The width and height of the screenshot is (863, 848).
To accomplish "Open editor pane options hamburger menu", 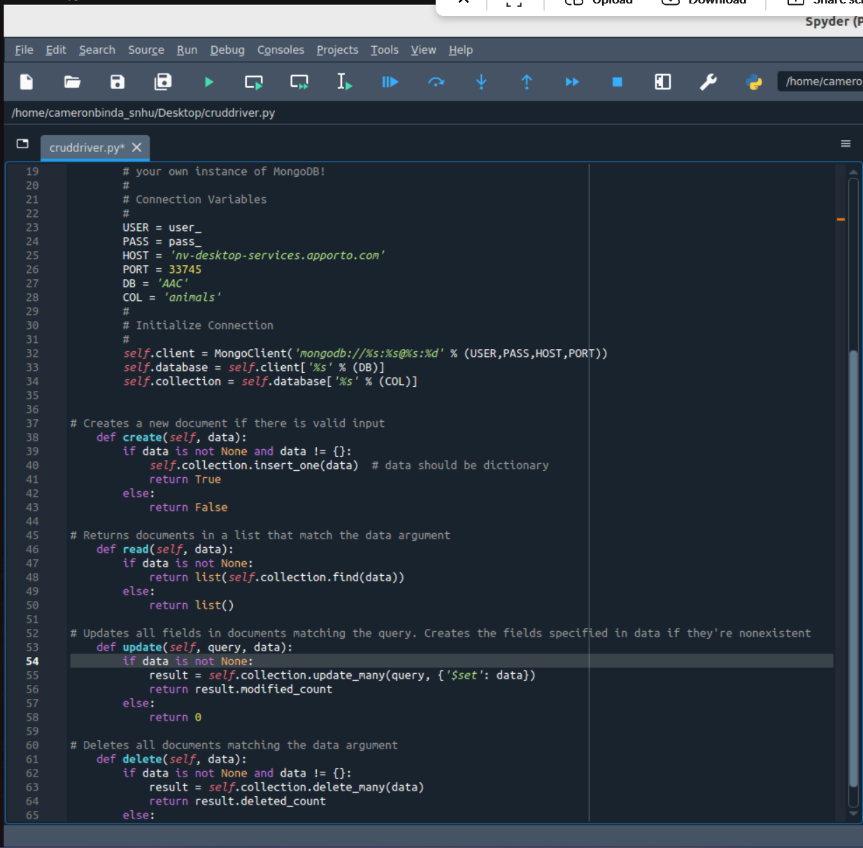I will pyautogui.click(x=846, y=144).
